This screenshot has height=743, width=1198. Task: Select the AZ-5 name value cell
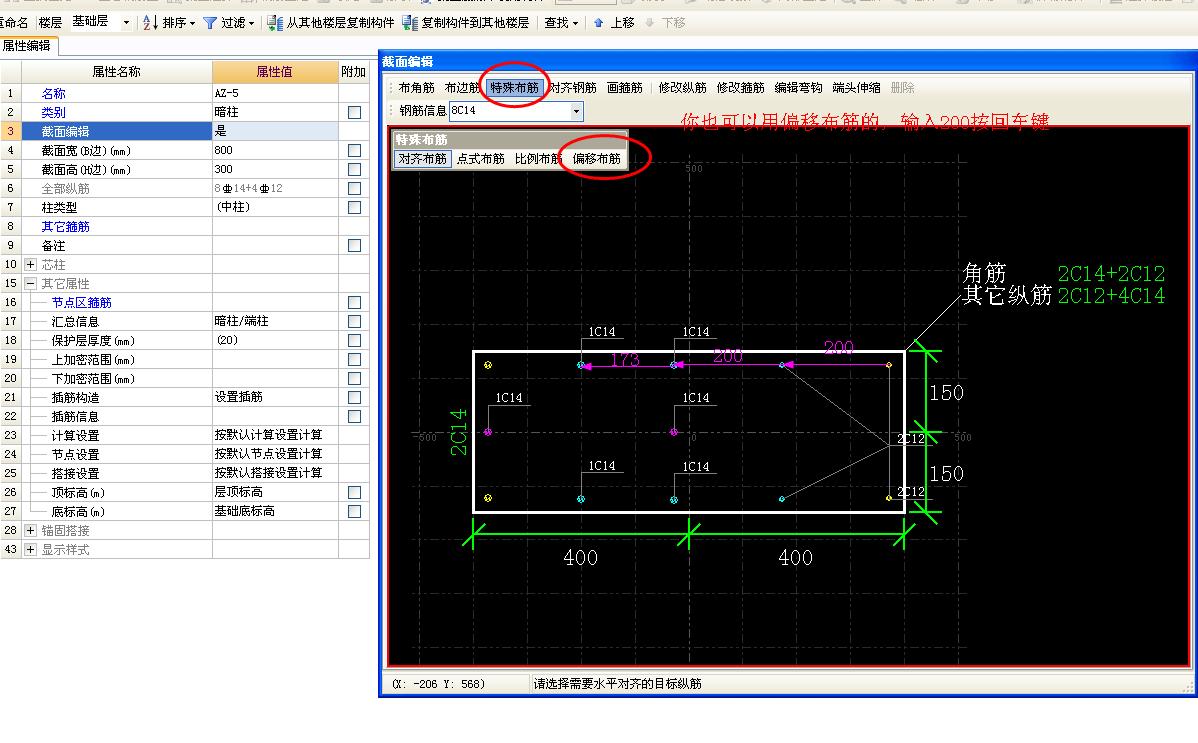pyautogui.click(x=275, y=93)
